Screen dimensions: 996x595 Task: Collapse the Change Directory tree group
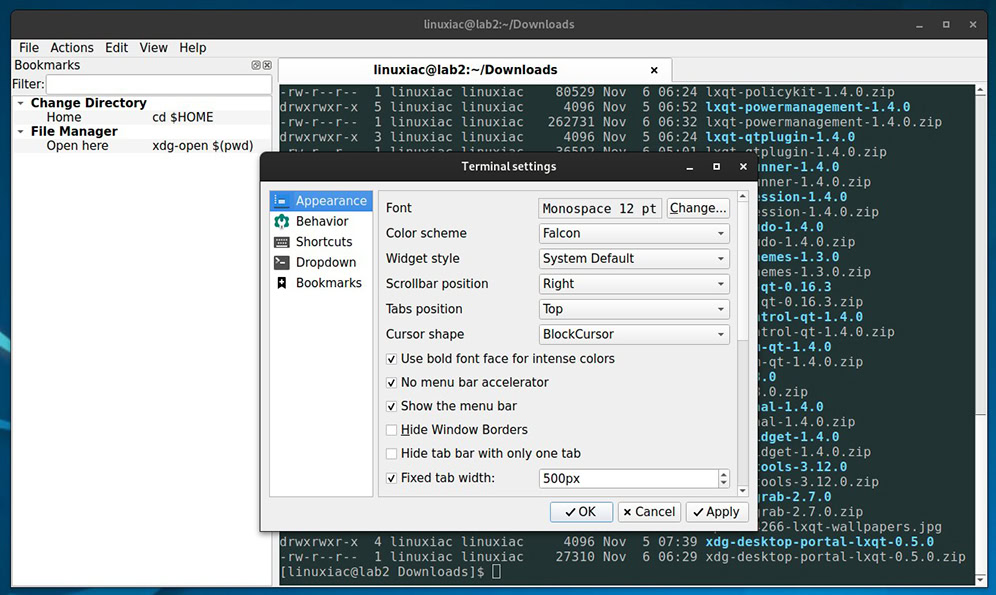[x=20, y=103]
